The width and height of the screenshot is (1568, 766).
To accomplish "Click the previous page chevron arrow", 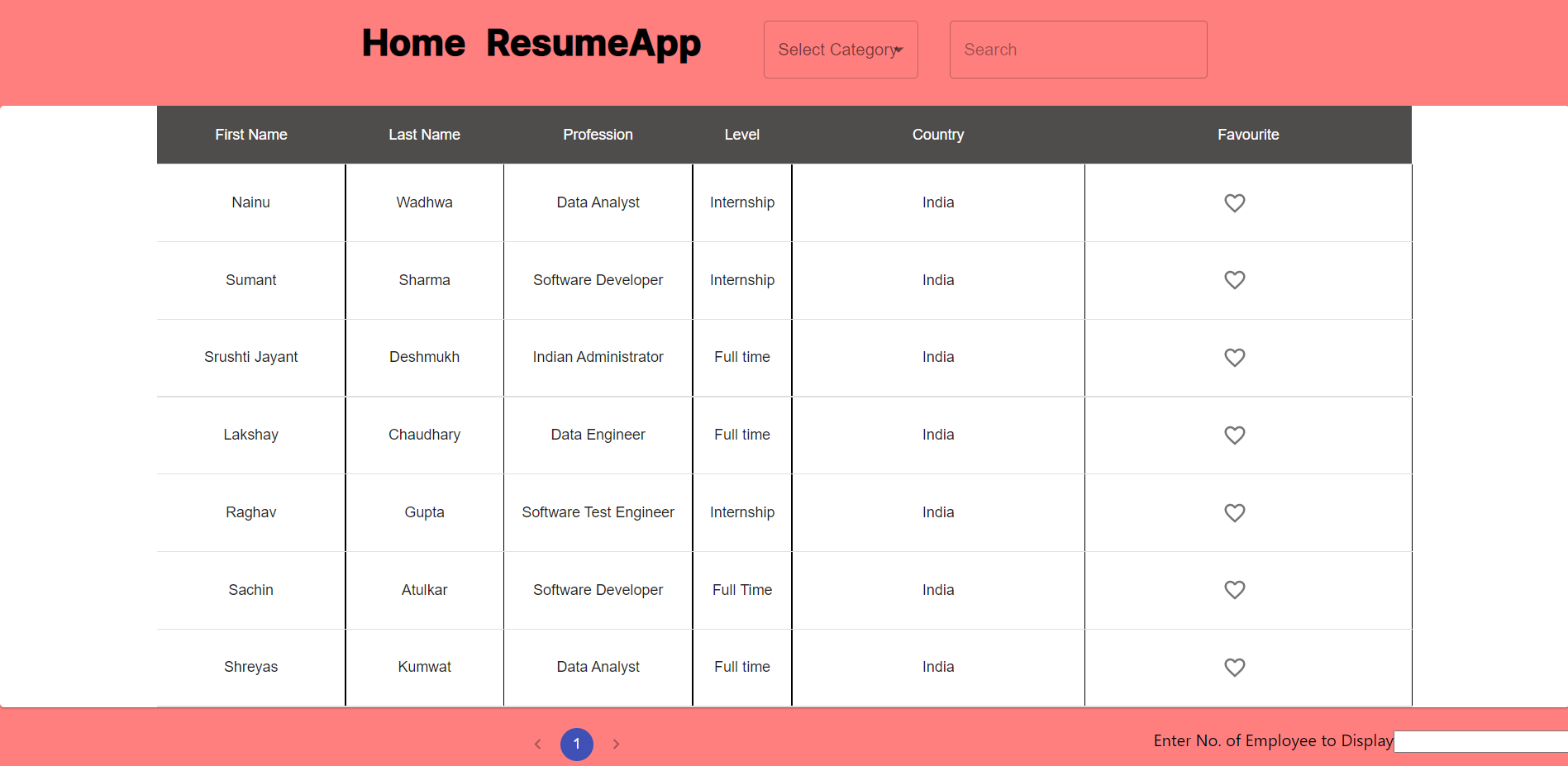I will click(538, 744).
